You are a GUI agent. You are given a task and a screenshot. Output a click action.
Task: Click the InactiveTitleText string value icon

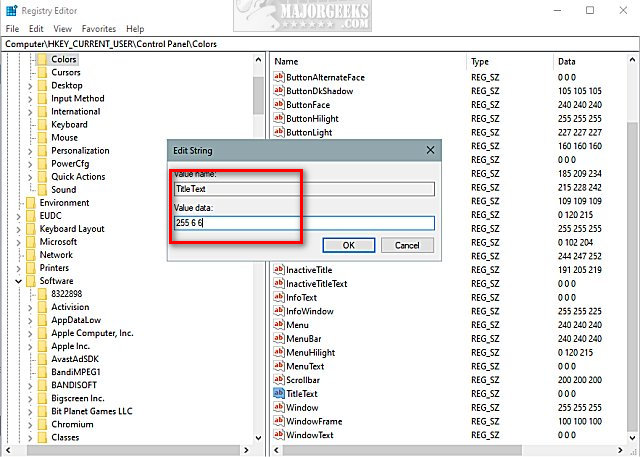coord(279,283)
